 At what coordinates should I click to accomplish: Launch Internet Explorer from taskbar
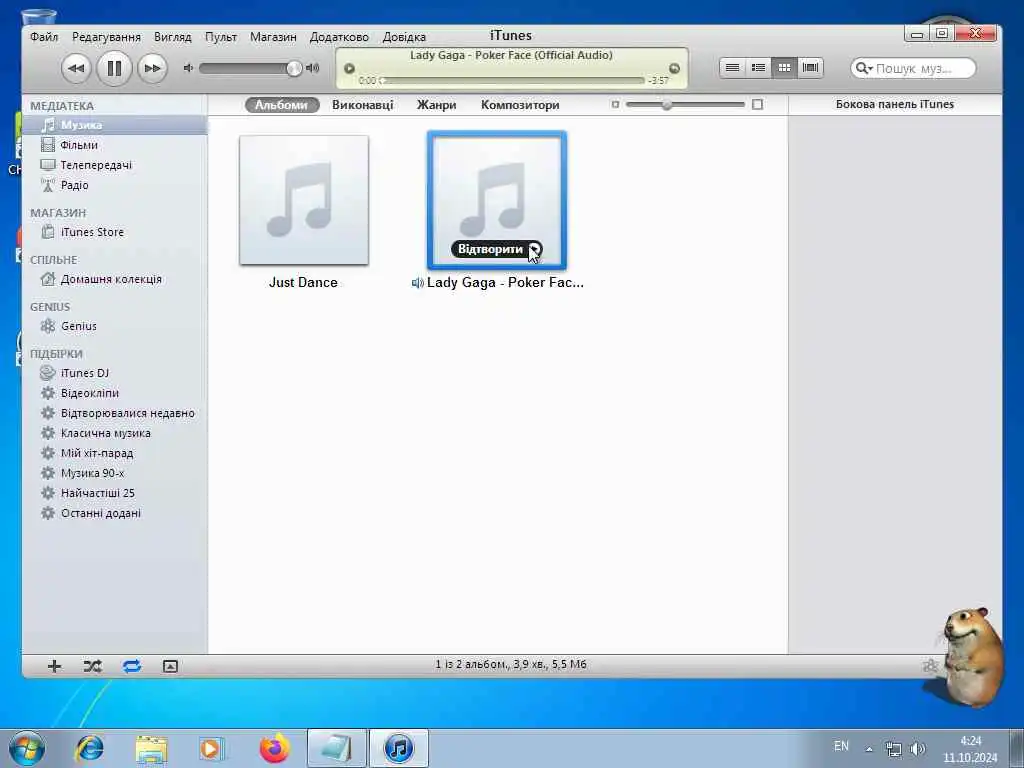(89, 748)
